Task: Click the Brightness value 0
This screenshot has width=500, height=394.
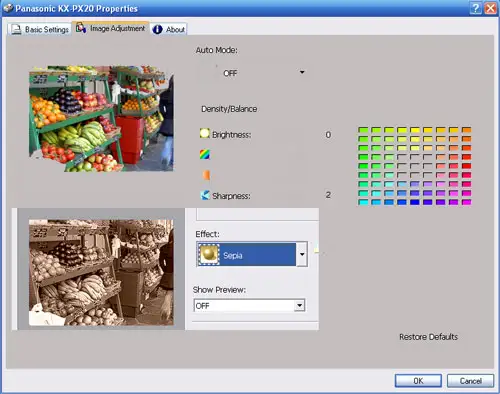Action: pos(328,135)
